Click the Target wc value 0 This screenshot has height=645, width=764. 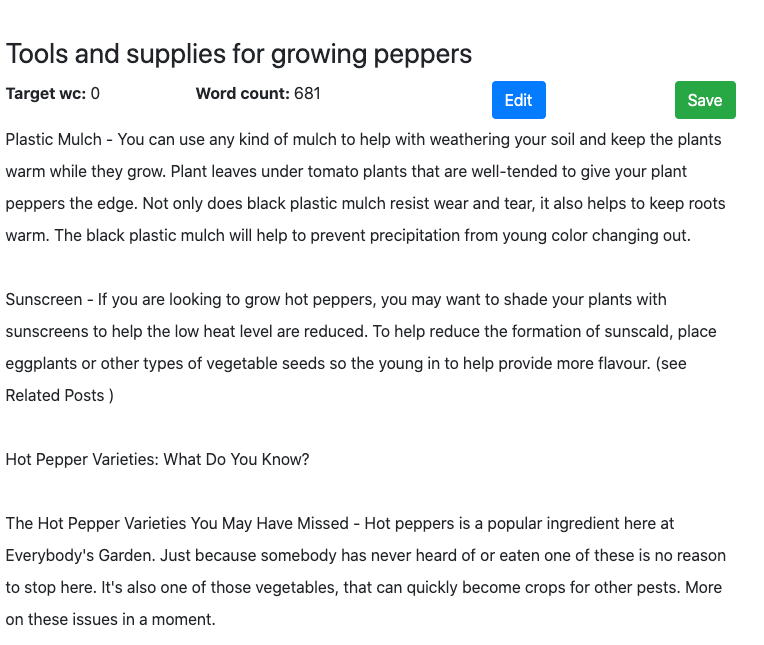pyautogui.click(x=95, y=94)
